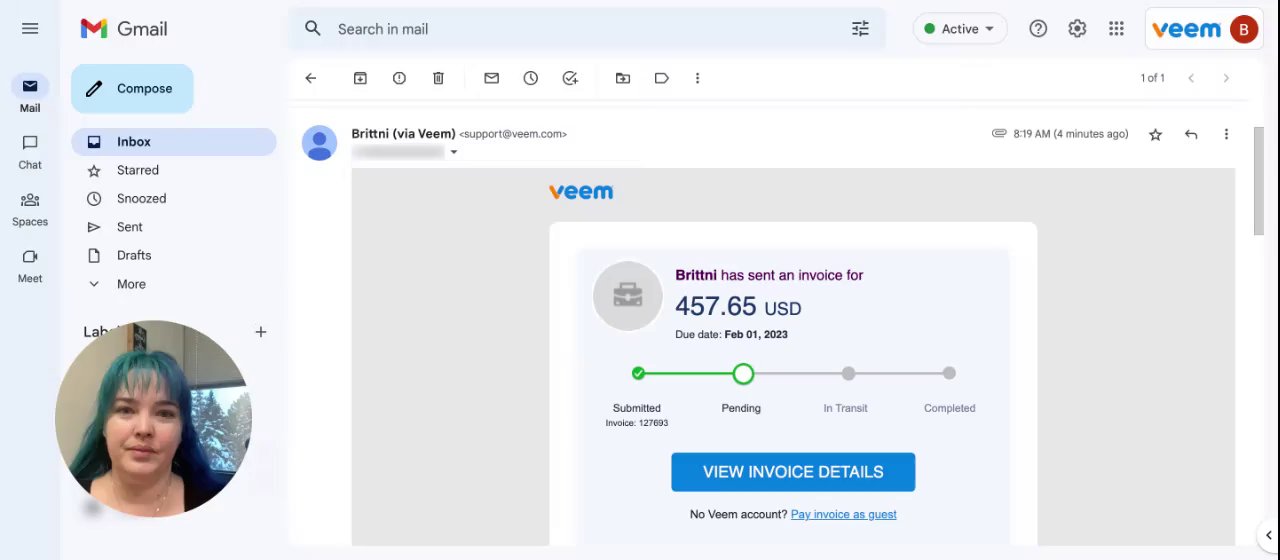Viewport: 1280px width, 560px height.
Task: Mark the email as unread
Action: [x=491, y=78]
